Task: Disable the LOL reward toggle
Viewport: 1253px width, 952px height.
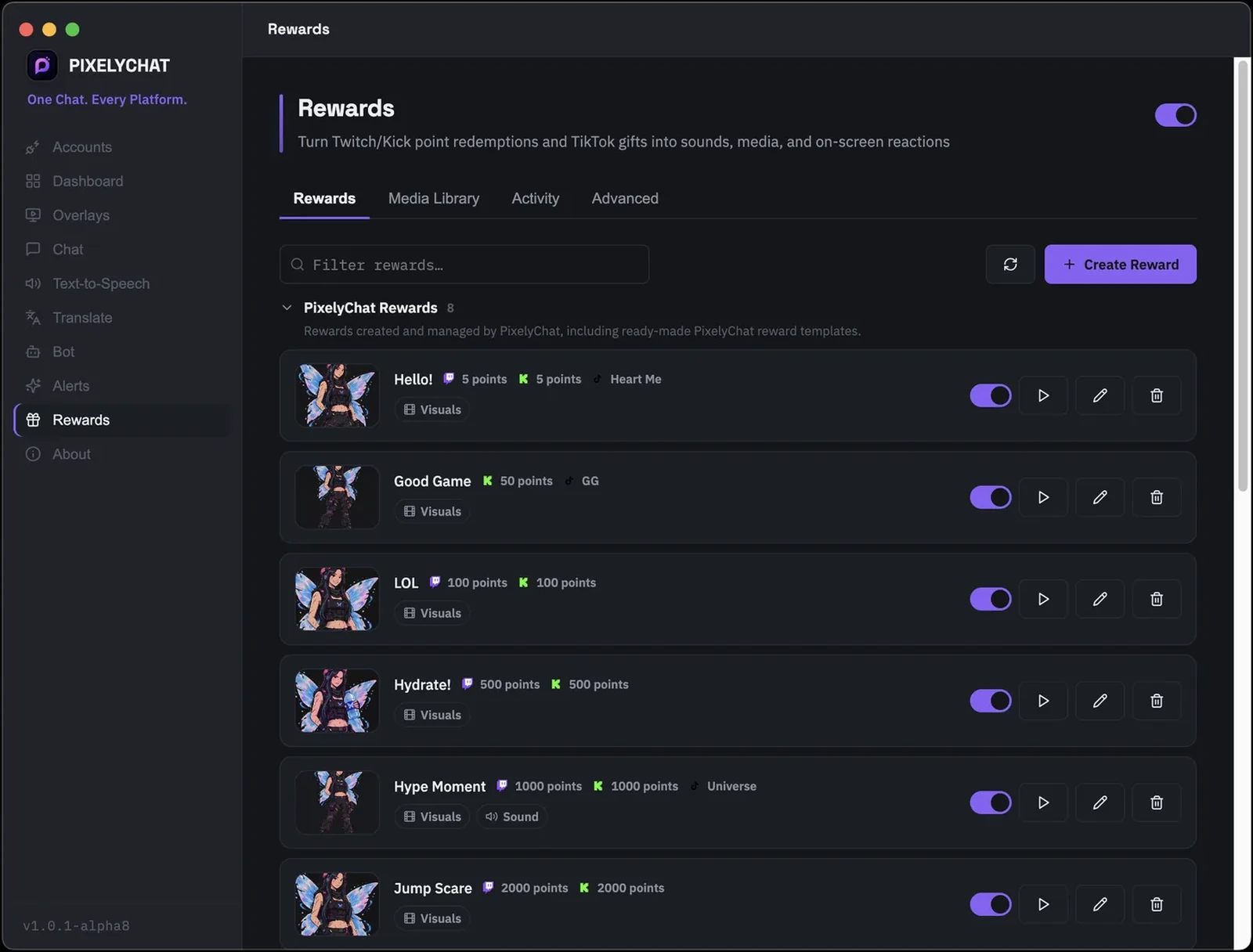Action: pyautogui.click(x=991, y=599)
